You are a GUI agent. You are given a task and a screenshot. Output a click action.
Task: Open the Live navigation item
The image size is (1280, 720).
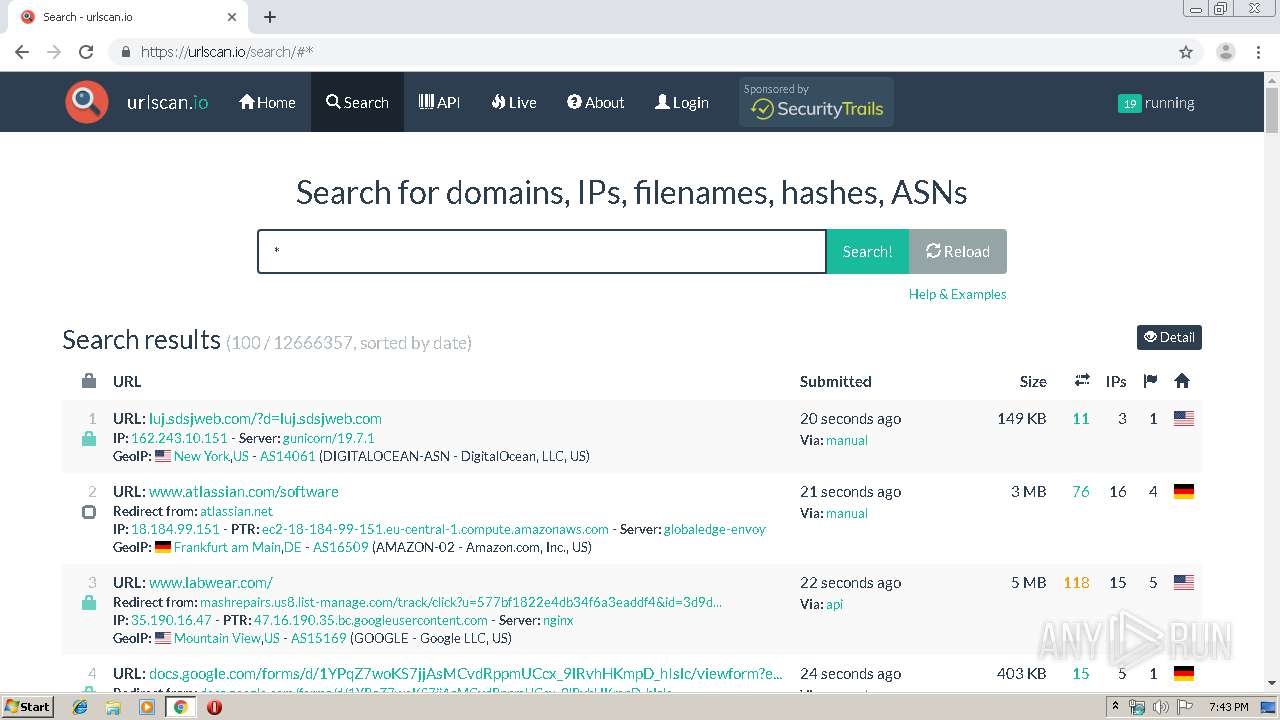(514, 102)
